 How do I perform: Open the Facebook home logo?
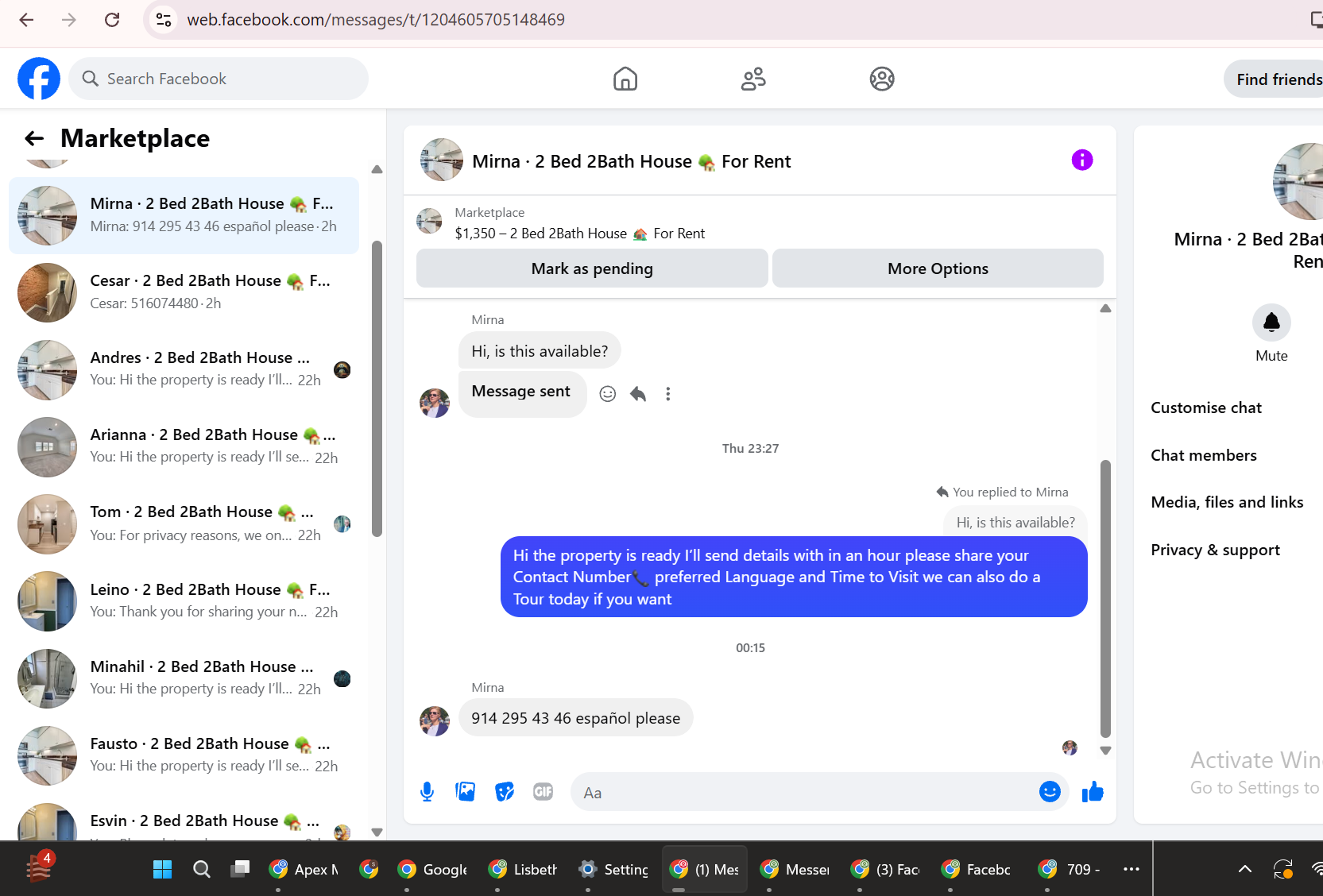coord(39,79)
